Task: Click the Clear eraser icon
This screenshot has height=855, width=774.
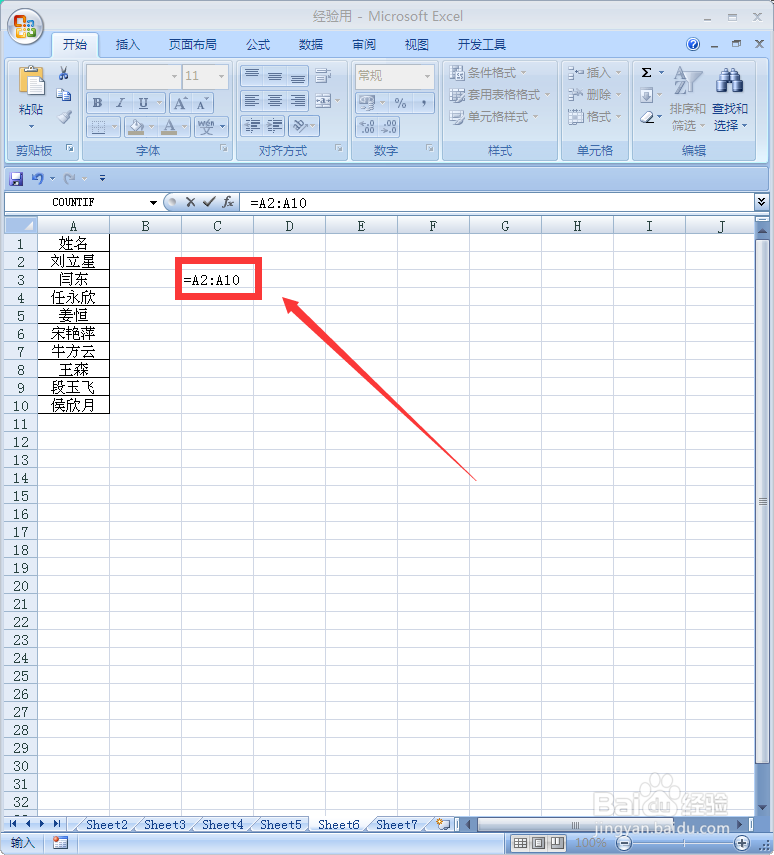Action: click(646, 117)
